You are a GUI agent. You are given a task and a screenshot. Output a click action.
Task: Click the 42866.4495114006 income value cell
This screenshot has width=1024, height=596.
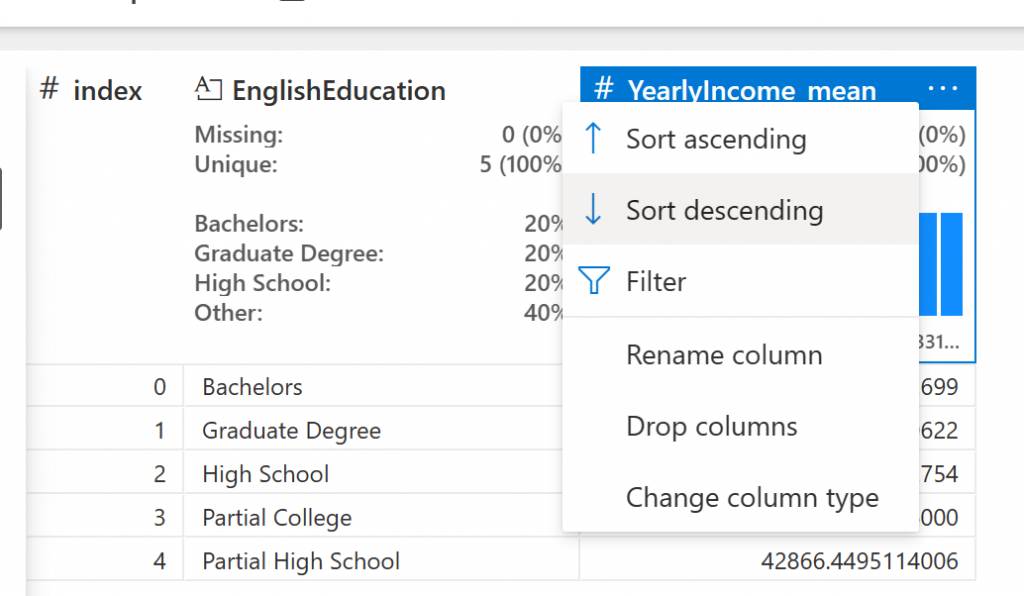pyautogui.click(x=859, y=561)
